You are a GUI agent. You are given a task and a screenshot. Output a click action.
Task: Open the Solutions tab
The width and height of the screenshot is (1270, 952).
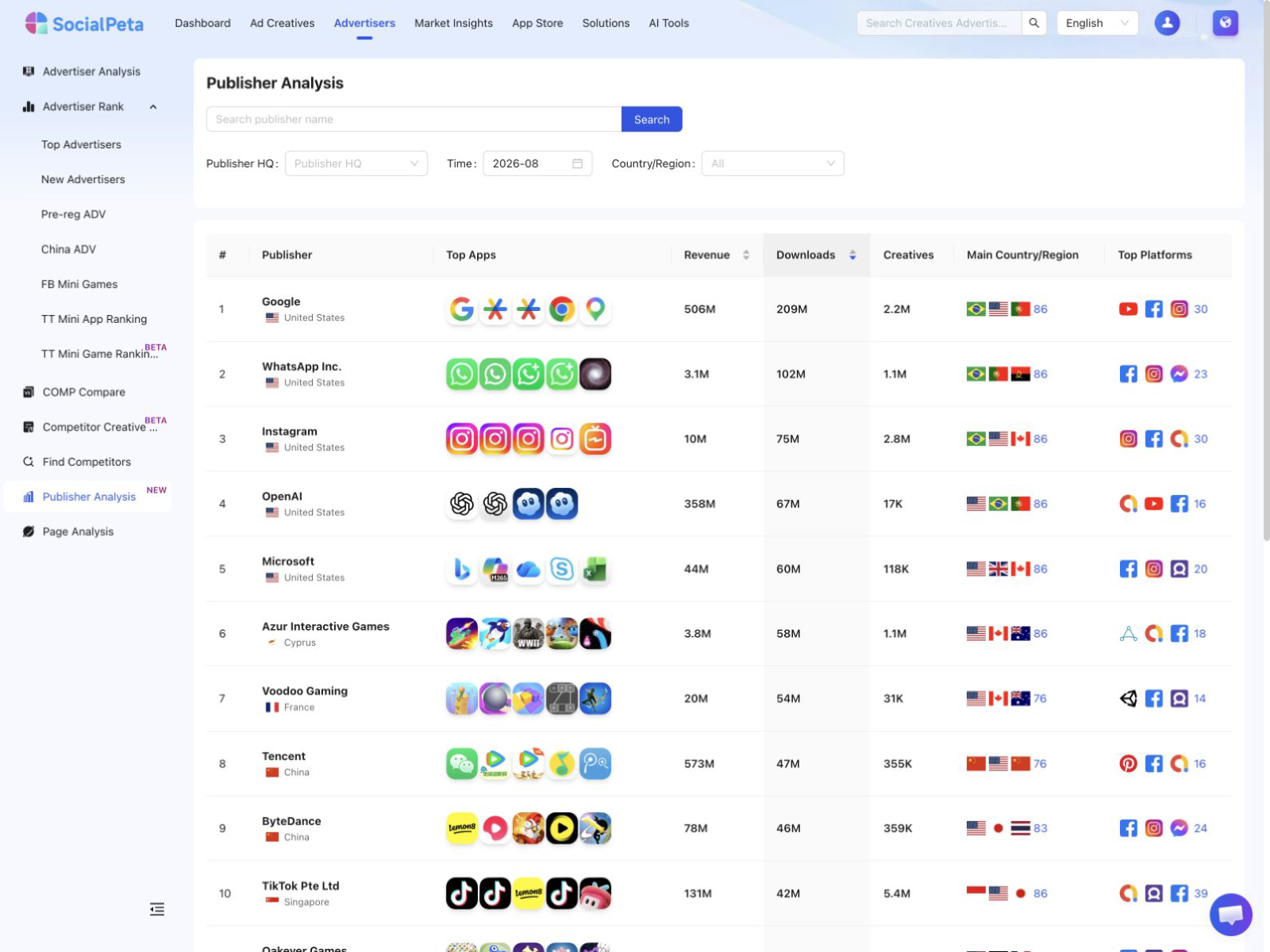click(606, 23)
